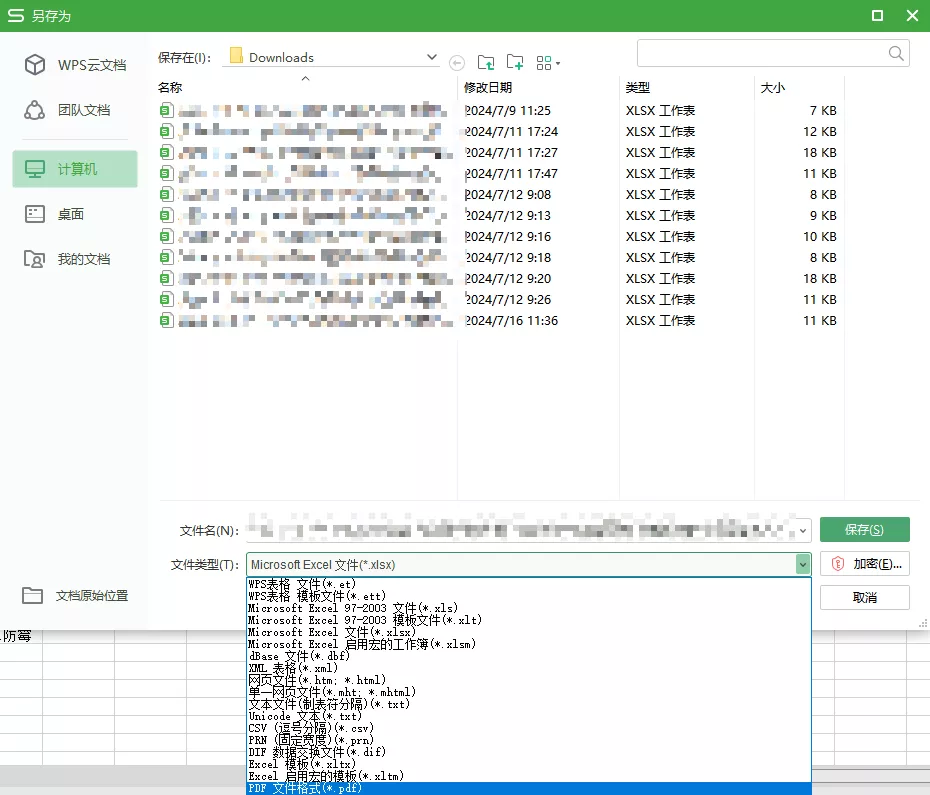
Task: Choose CSV (逗号分隔)(*.csv) file type
Action: 311,728
